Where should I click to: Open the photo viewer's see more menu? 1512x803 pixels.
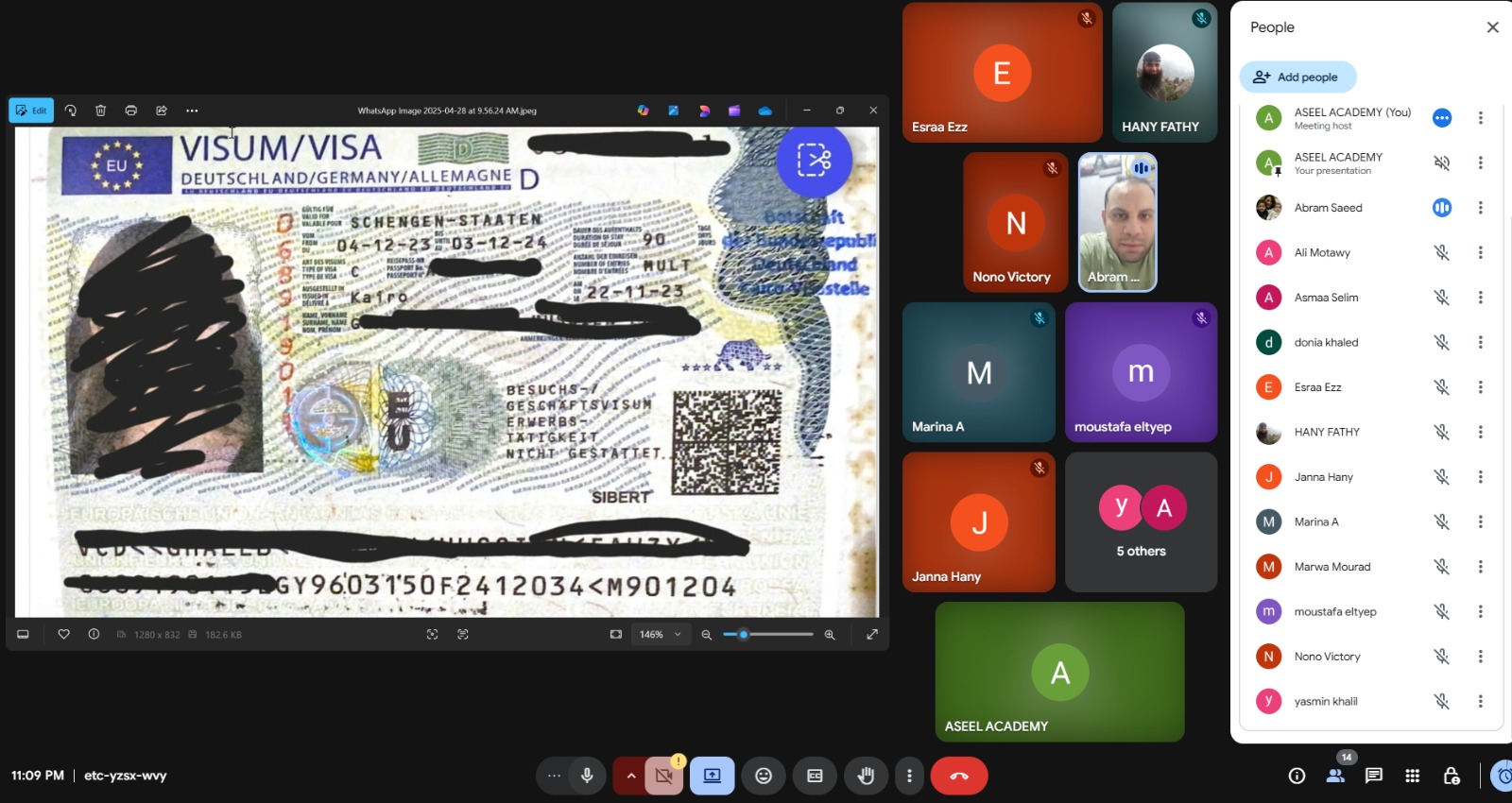click(x=192, y=111)
